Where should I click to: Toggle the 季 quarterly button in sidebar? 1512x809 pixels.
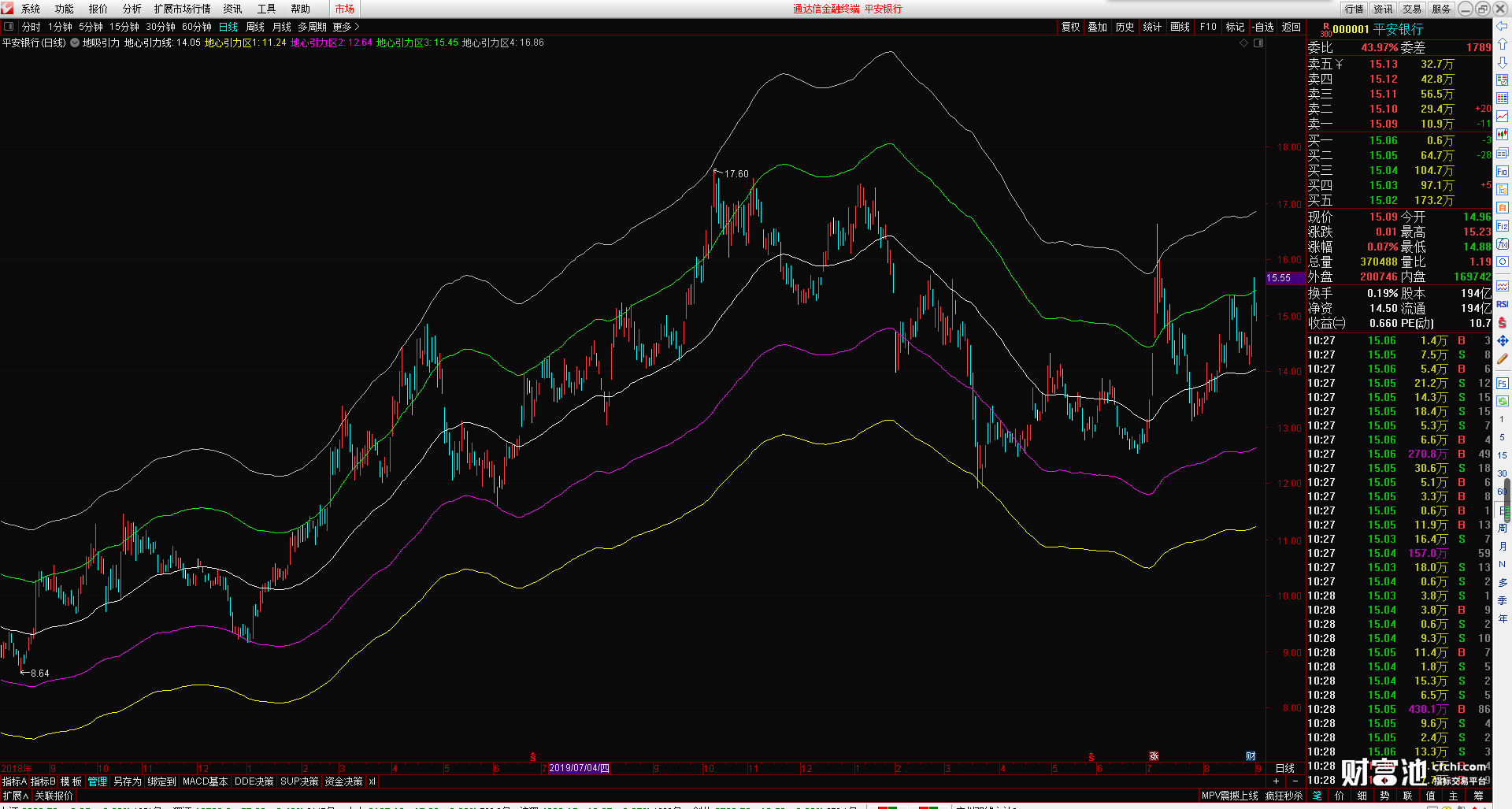[x=1503, y=600]
